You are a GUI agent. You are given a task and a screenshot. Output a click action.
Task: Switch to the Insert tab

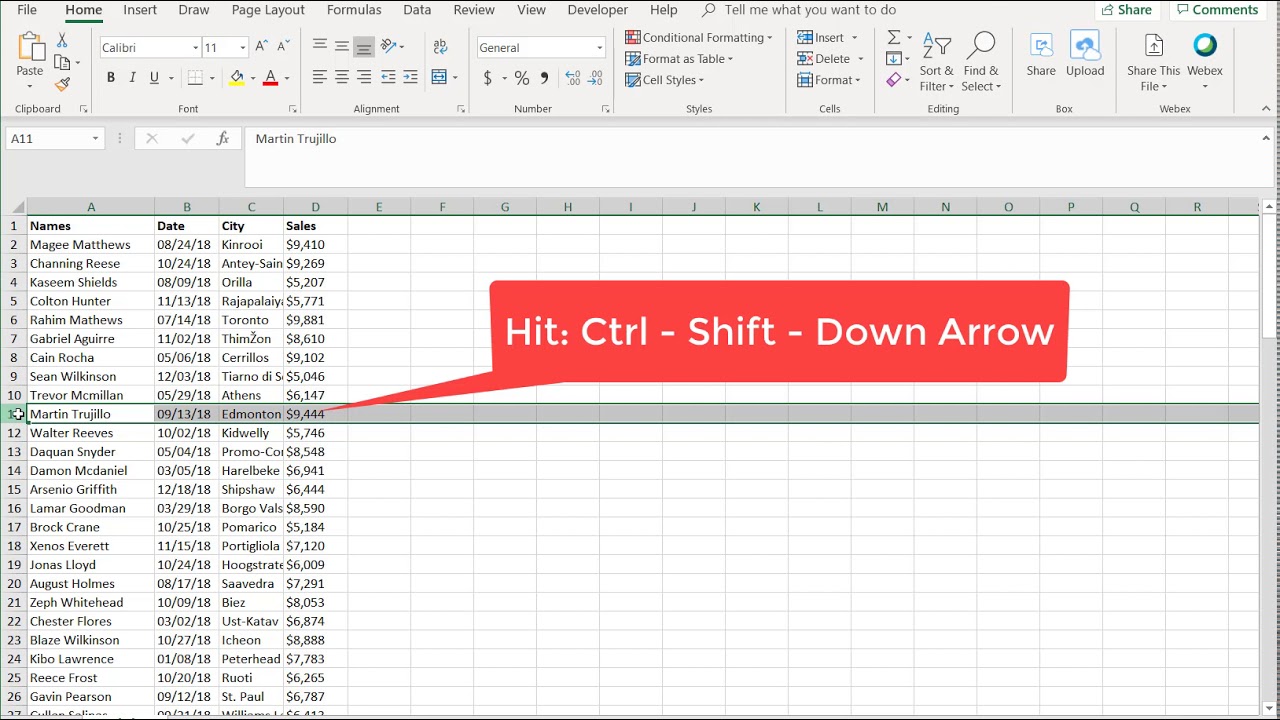point(140,10)
